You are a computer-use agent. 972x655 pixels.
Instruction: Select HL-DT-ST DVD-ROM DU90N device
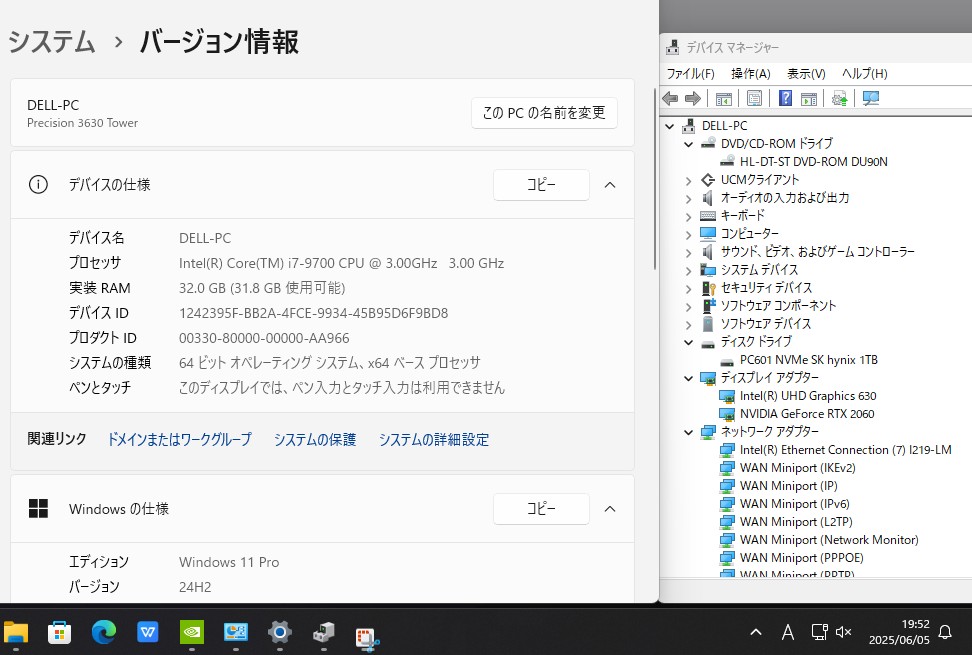813,162
